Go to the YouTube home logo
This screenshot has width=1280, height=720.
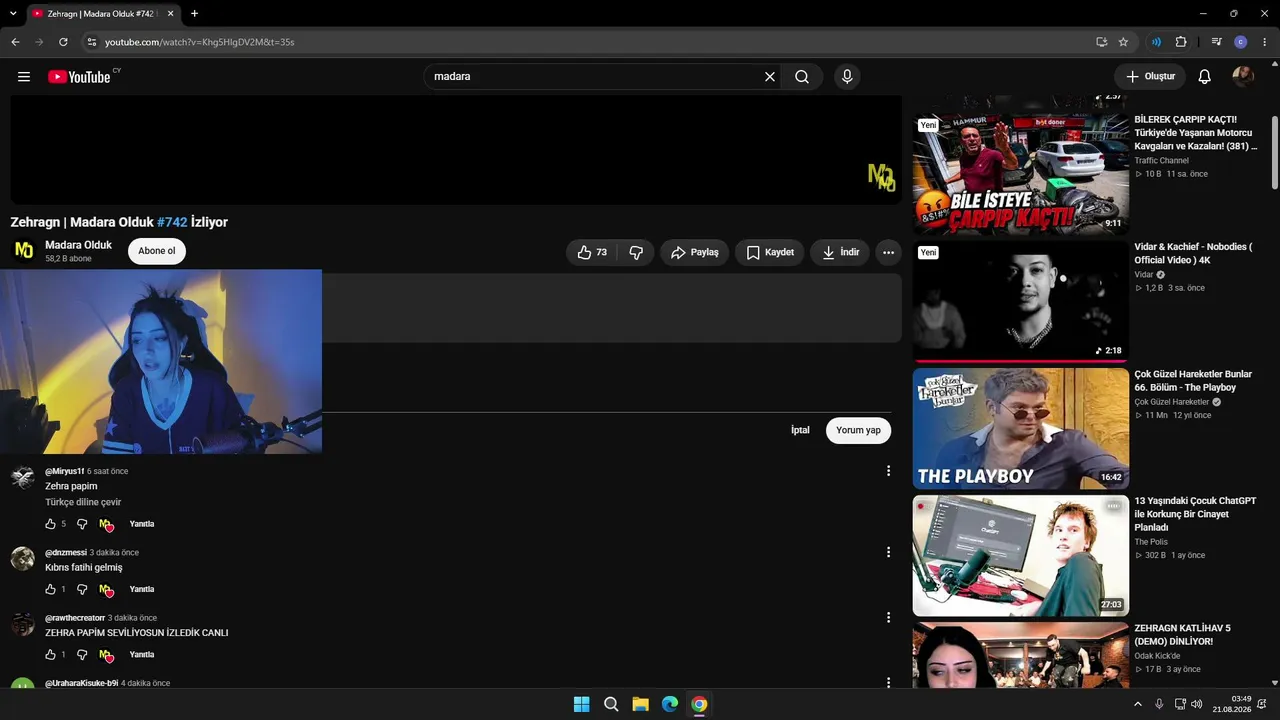pyautogui.click(x=79, y=77)
